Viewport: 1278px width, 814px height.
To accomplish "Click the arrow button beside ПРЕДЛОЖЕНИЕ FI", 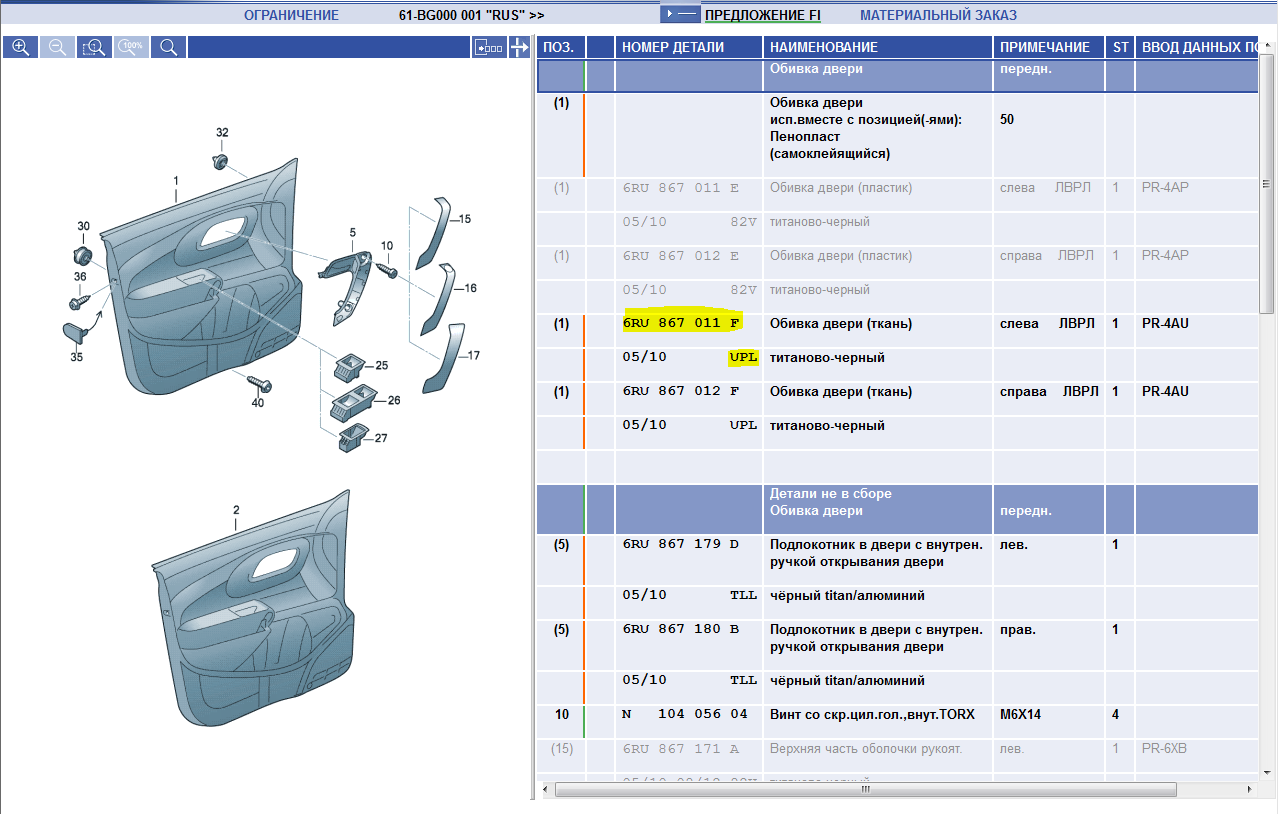I will (679, 14).
